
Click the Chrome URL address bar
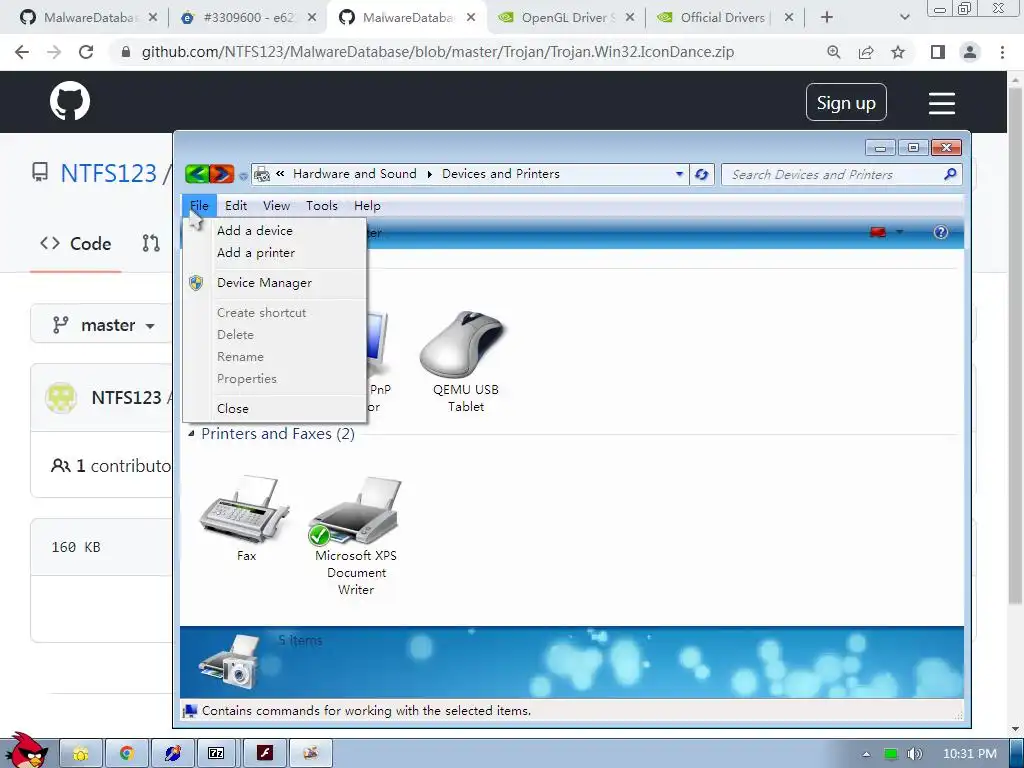[438, 52]
